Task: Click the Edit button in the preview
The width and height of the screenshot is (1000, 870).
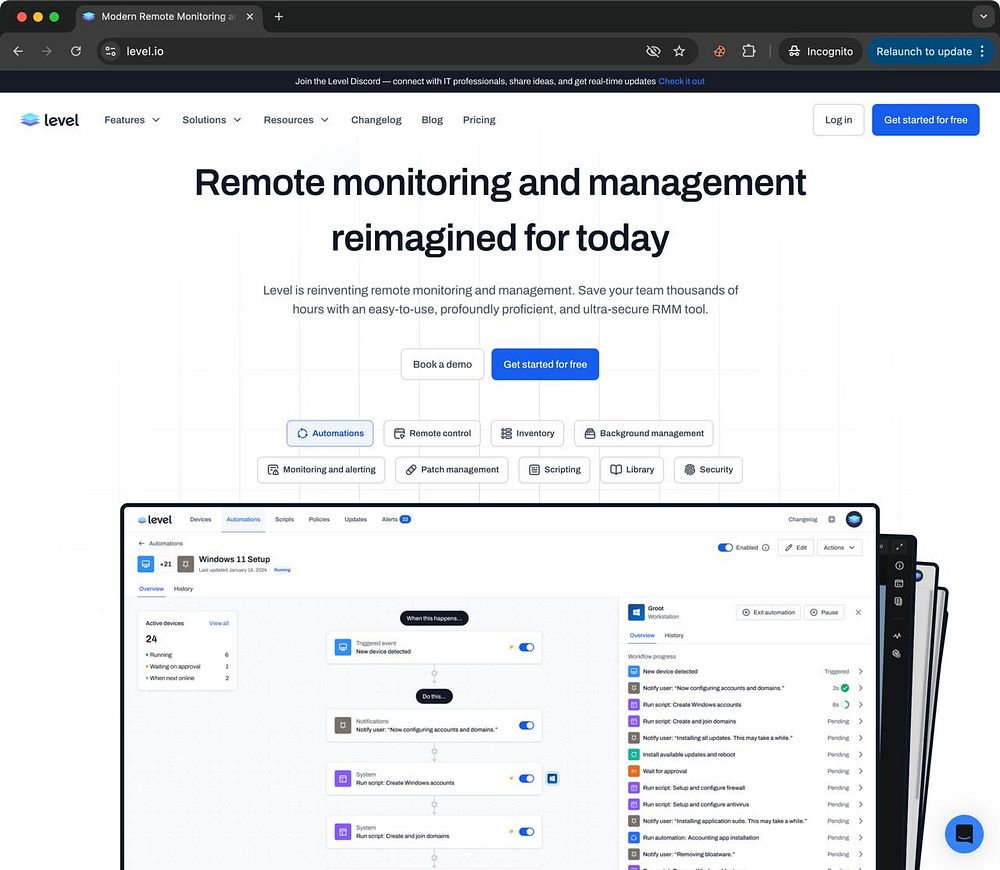Action: click(796, 547)
